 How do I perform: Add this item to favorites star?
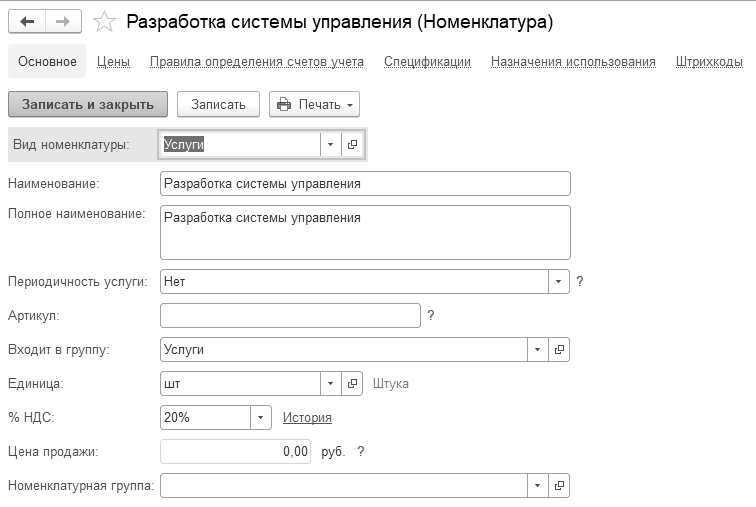point(103,22)
